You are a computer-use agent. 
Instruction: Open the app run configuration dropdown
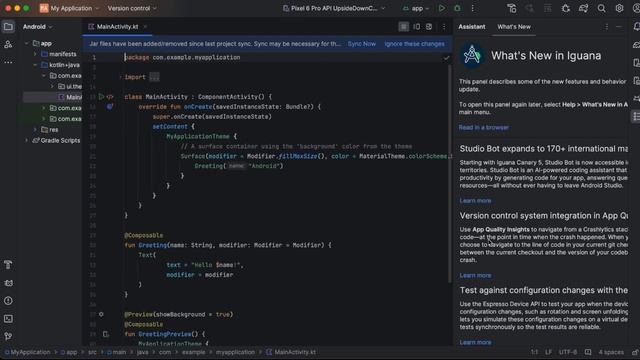(416, 8)
